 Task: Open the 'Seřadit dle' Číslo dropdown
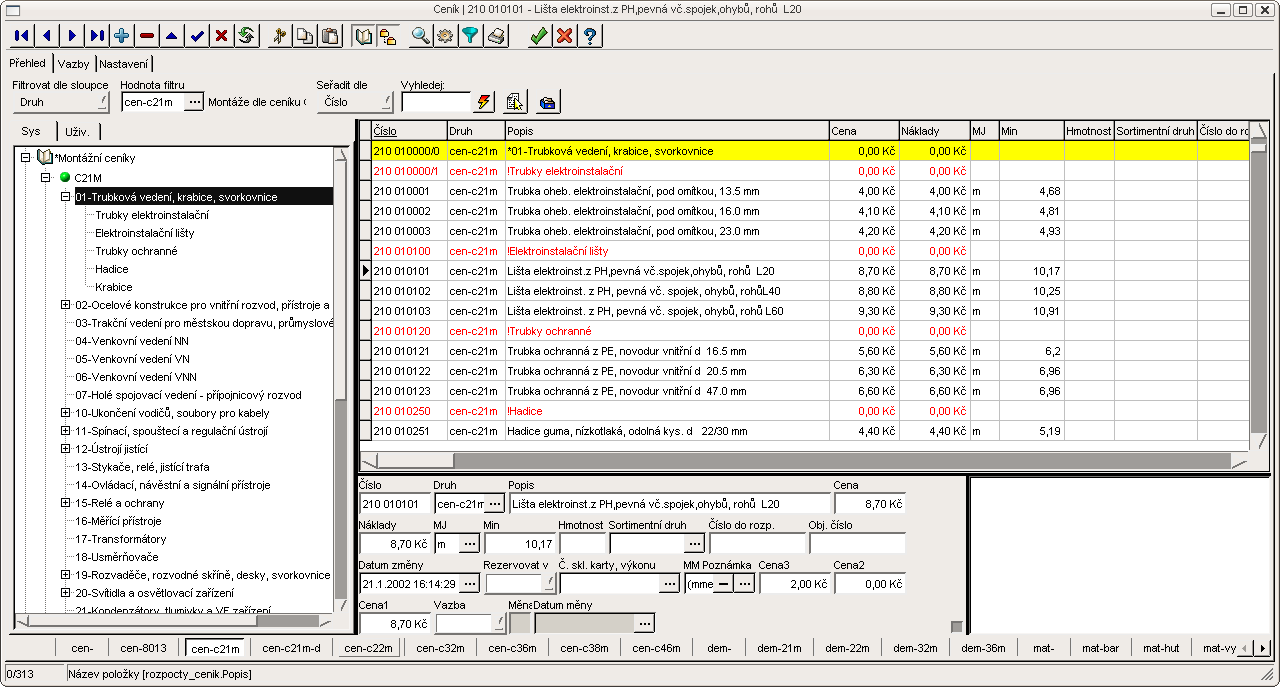[x=355, y=102]
